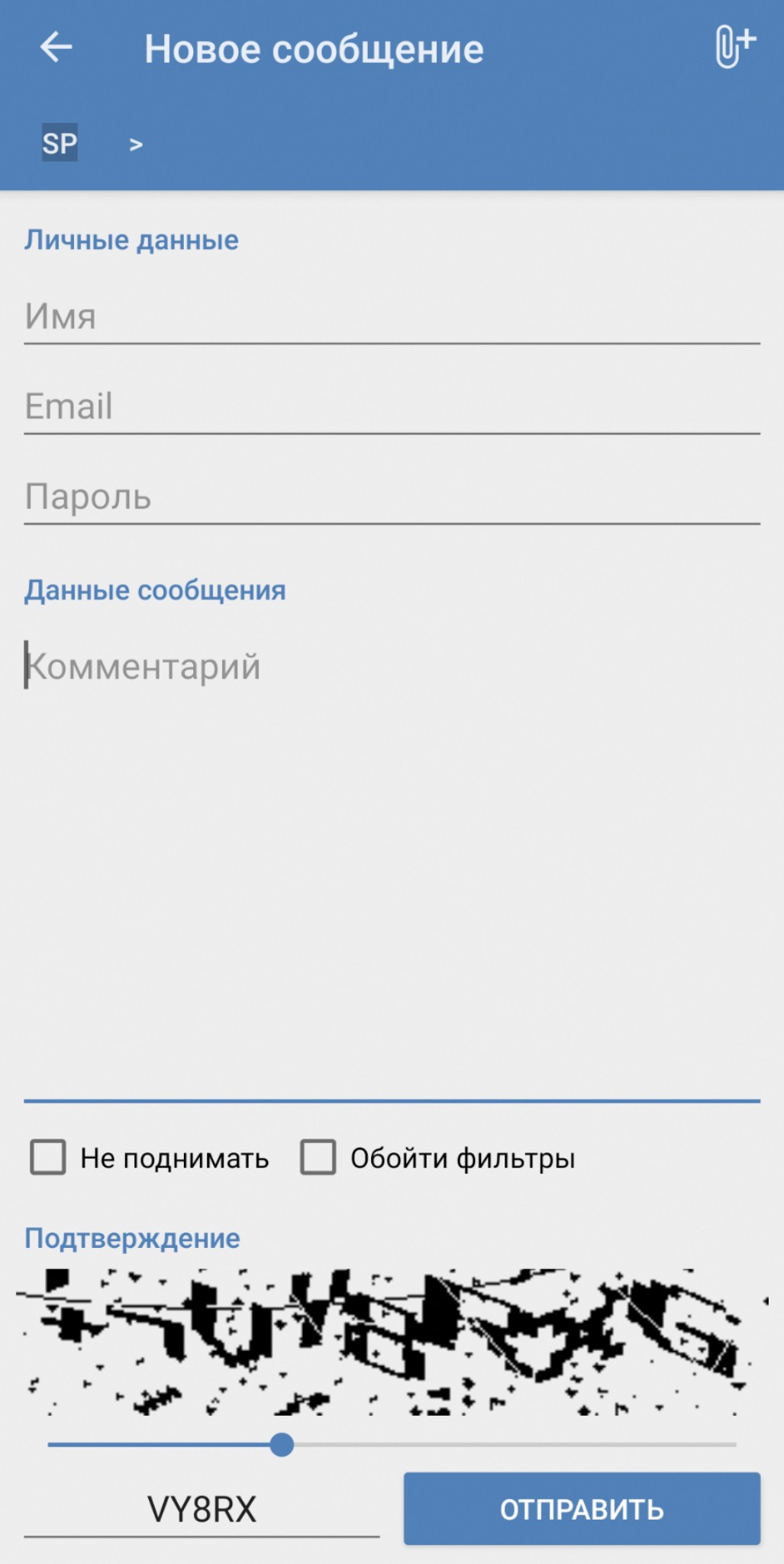Click the captcha slider handle
This screenshot has width=784, height=1564.
[x=282, y=1444]
